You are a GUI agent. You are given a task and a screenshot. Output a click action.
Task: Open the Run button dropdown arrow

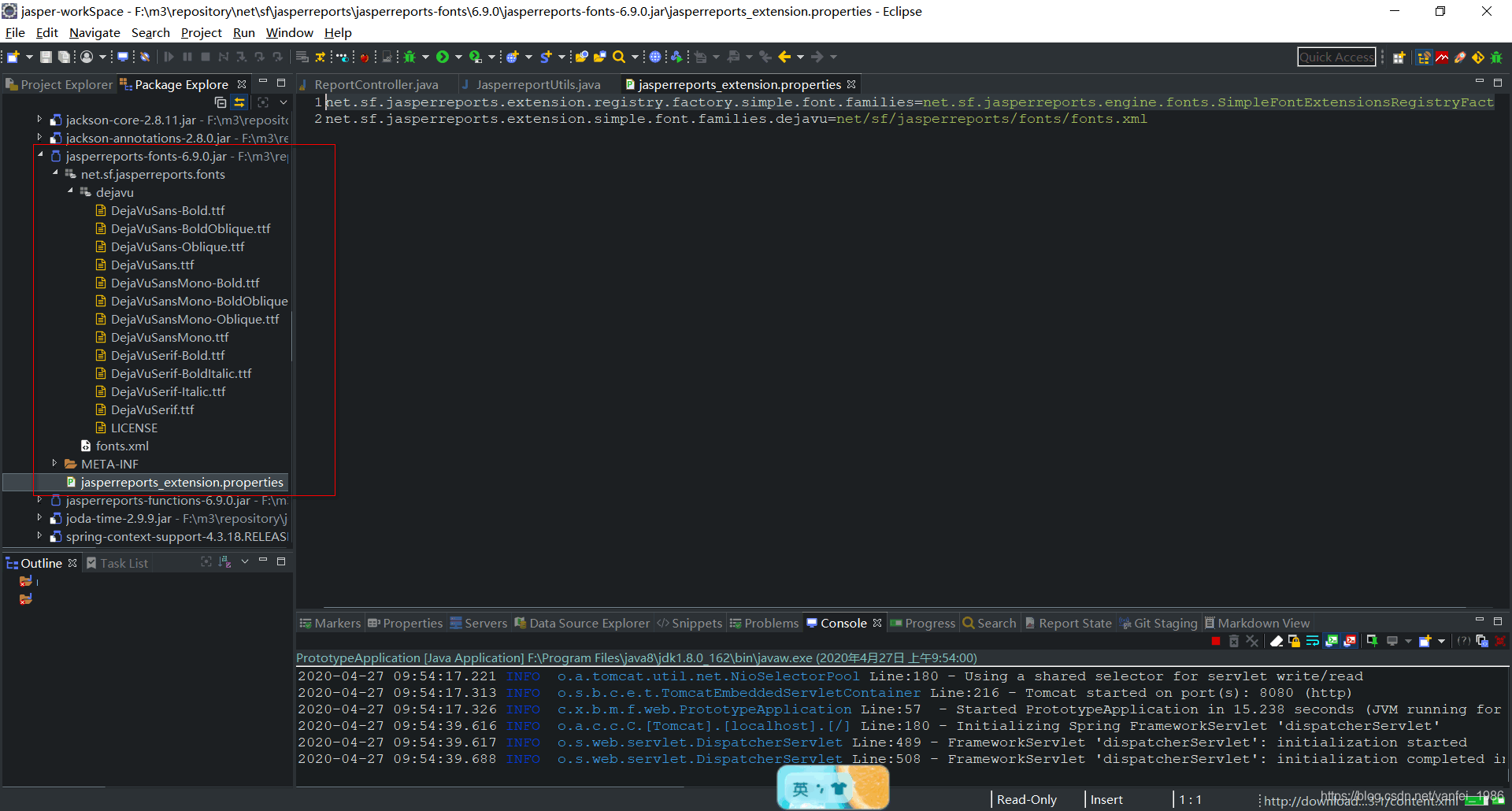458,57
